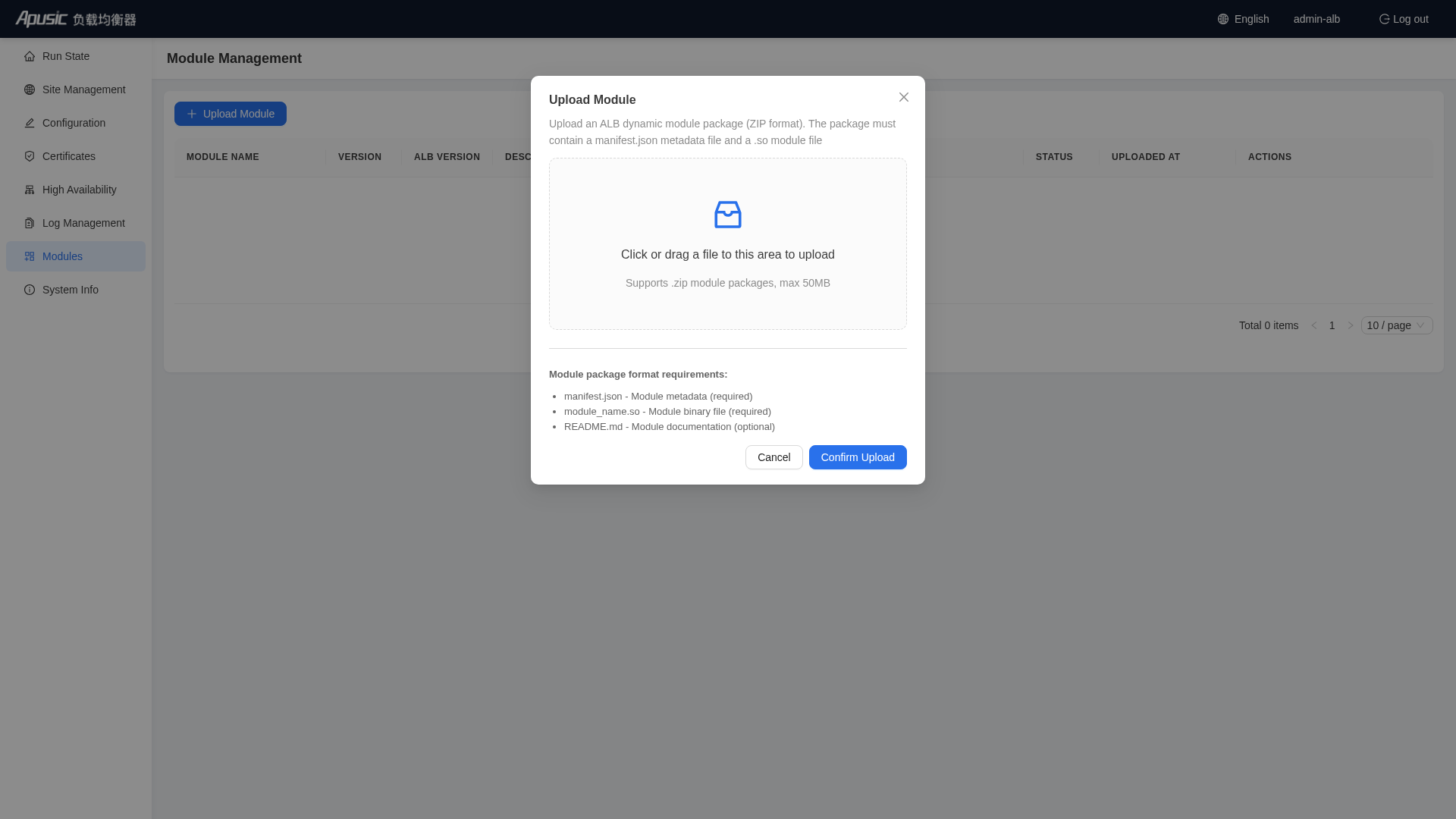Select the Modules menu item
The image size is (1456, 819).
point(76,256)
